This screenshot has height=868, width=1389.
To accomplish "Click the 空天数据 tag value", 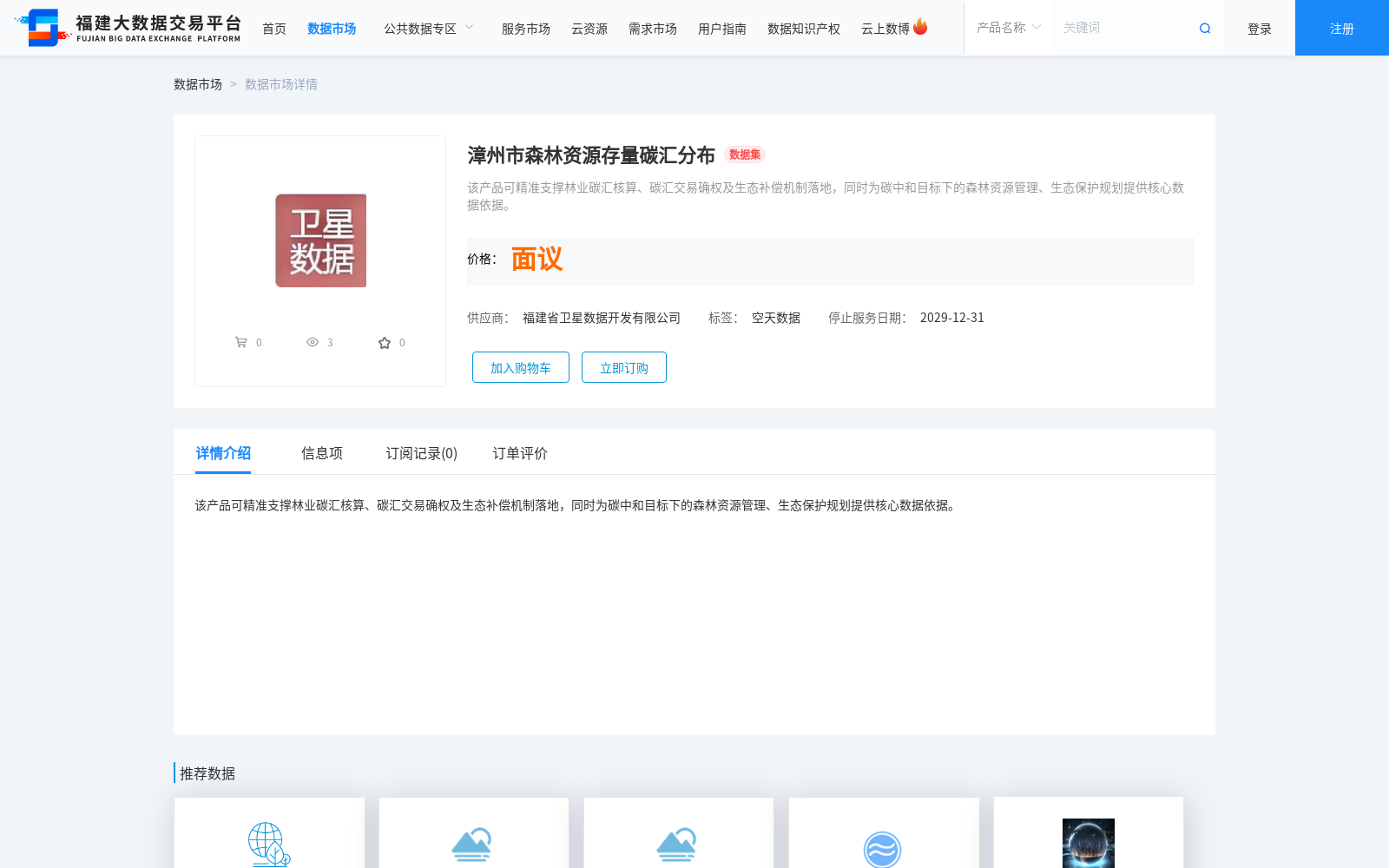I will pos(776,318).
